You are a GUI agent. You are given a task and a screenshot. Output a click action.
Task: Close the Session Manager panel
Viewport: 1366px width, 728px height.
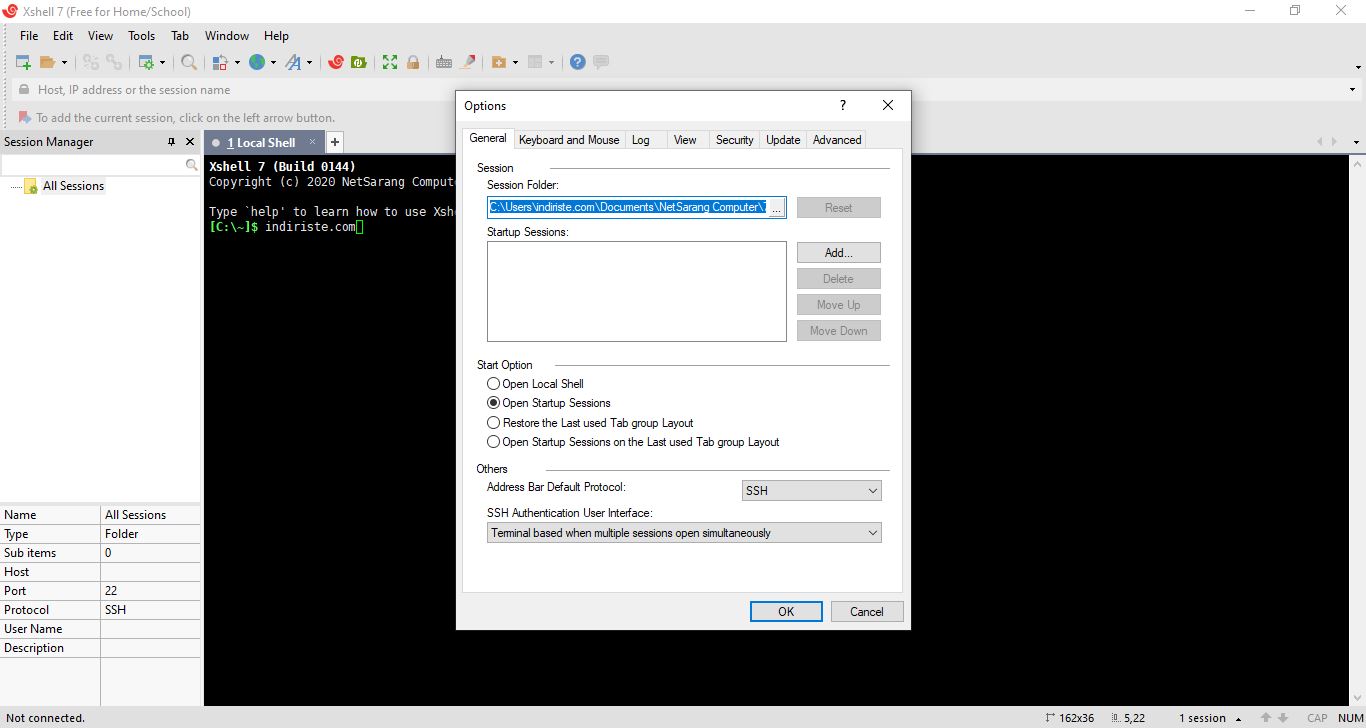coord(190,142)
